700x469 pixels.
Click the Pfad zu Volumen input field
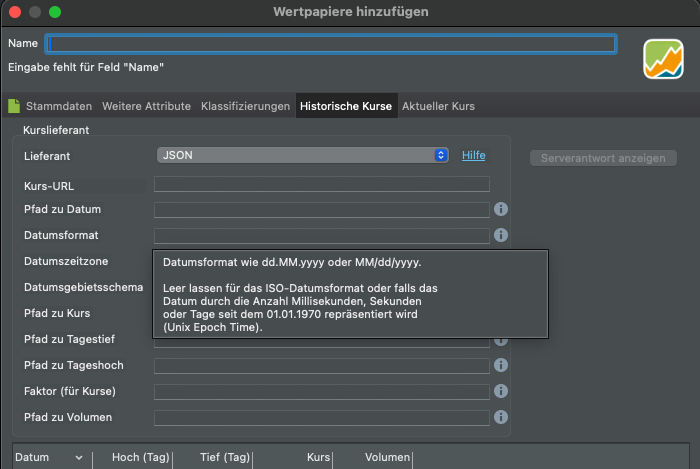coord(321,418)
